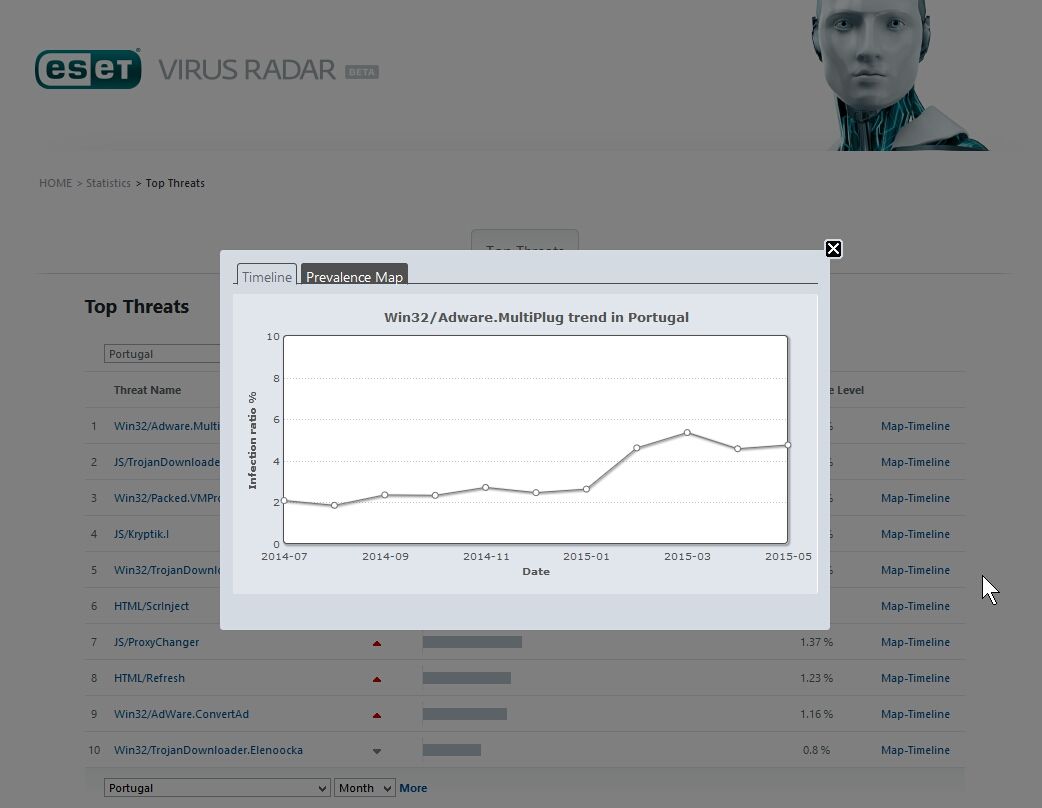
Task: Switch to the Prevalence Map tab
Action: point(354,277)
